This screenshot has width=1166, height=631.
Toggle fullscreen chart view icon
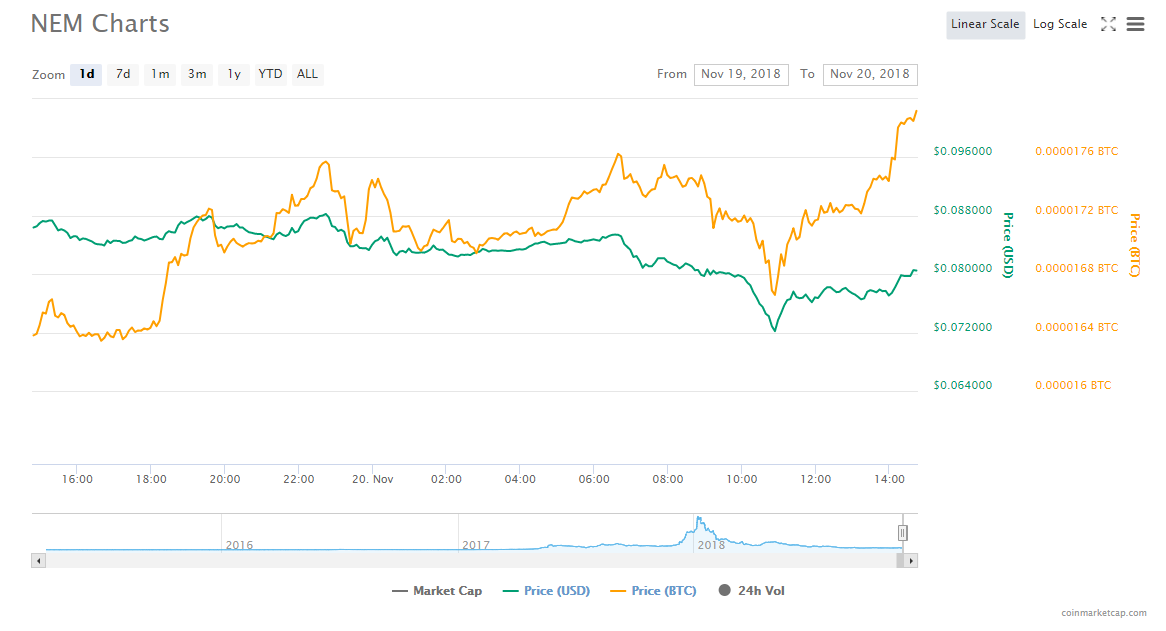click(1108, 25)
